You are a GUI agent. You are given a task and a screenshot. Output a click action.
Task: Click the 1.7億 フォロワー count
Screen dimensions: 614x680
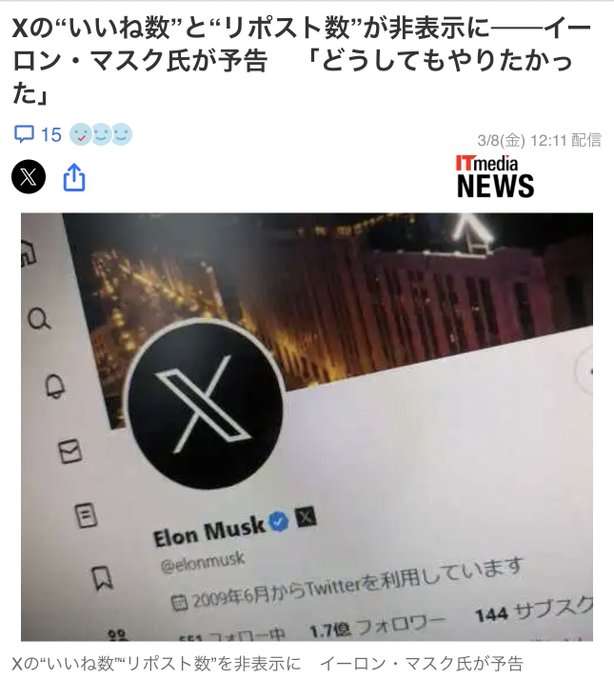pos(377,625)
